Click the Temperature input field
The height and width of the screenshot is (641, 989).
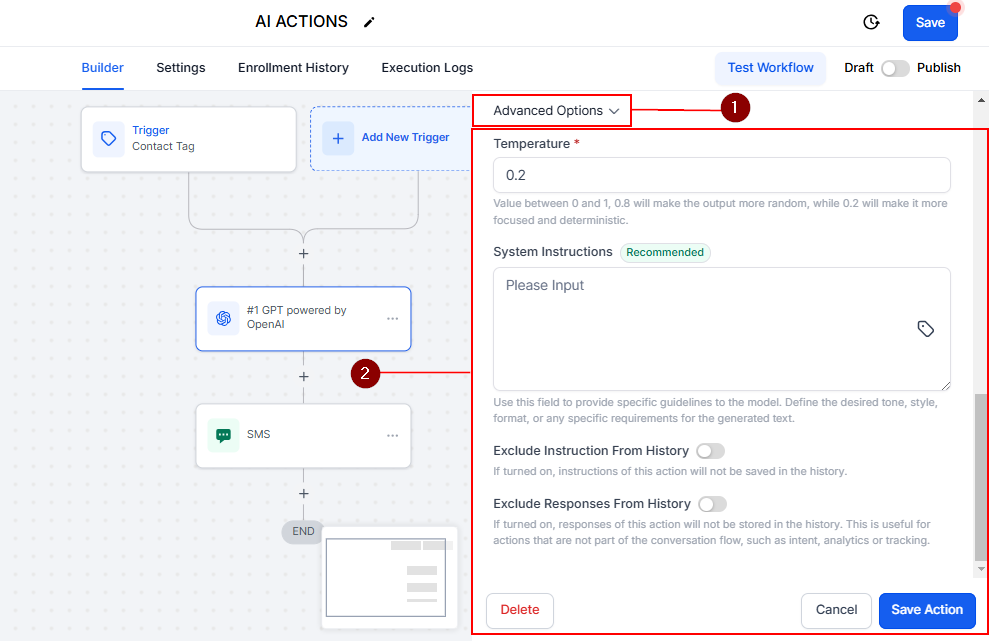pyautogui.click(x=722, y=175)
